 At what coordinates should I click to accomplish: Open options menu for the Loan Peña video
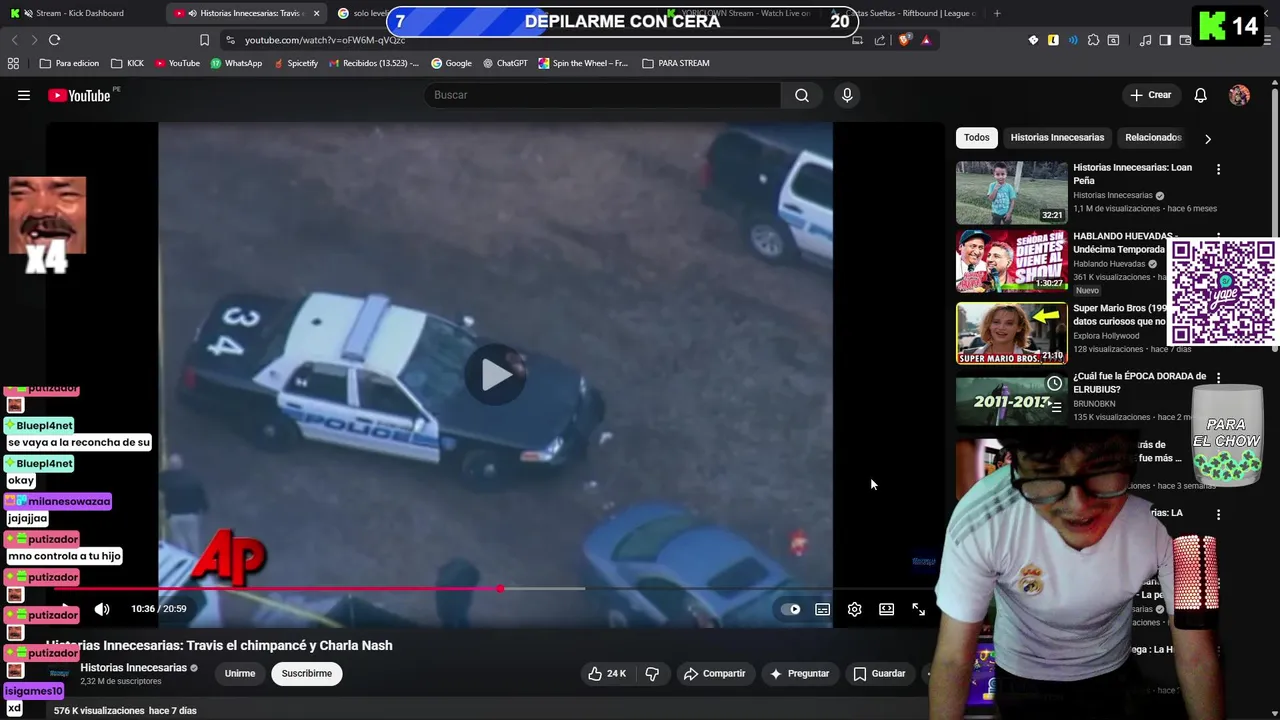(1218, 170)
